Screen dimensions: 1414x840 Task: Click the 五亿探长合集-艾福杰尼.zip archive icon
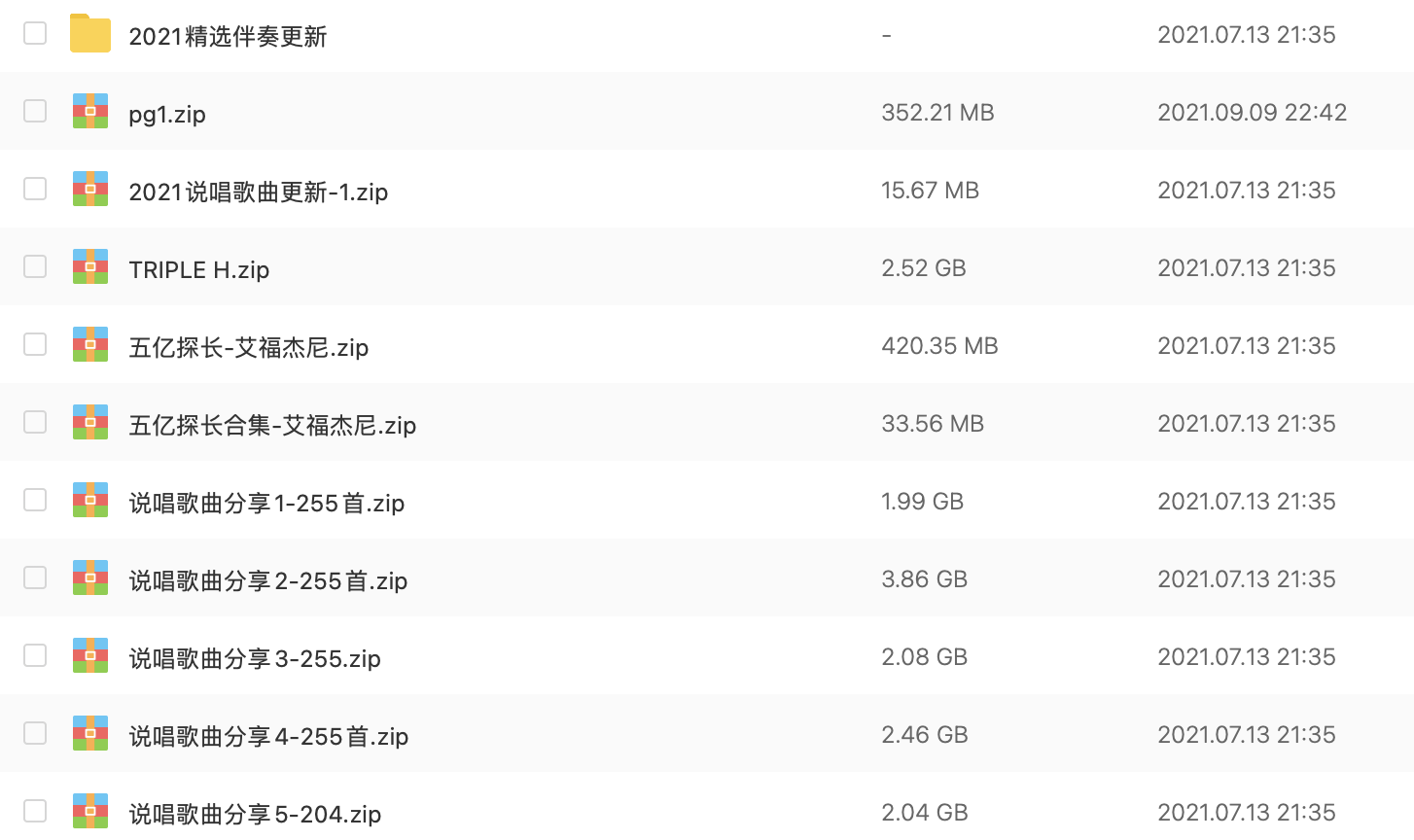pos(90,423)
